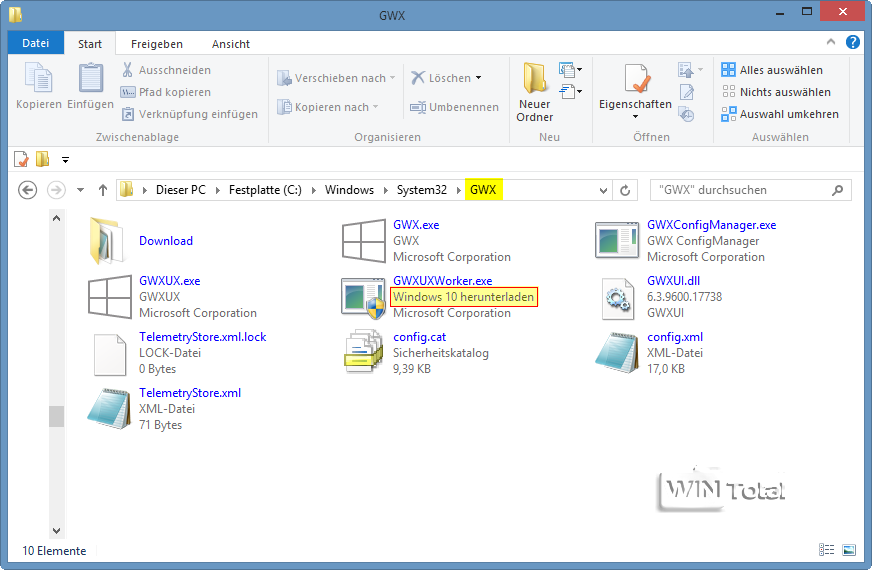Click folder icon in address bar
Image resolution: width=872 pixels, height=570 pixels.
pos(127,190)
